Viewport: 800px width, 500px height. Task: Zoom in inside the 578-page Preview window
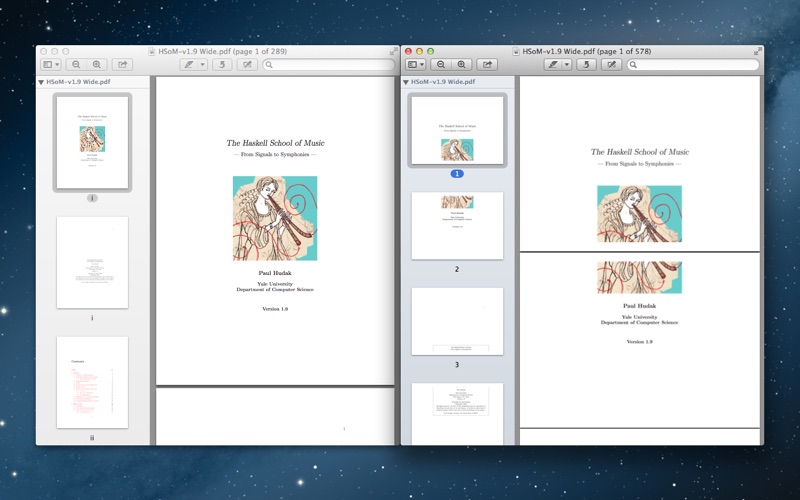(461, 65)
